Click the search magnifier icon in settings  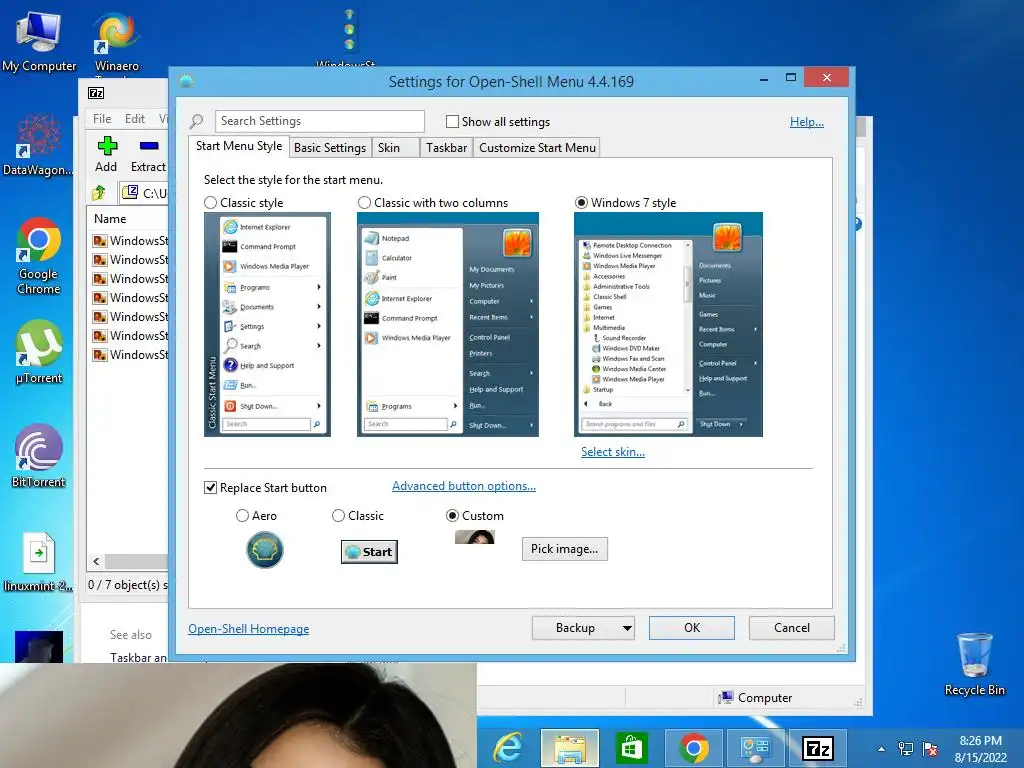click(x=196, y=121)
